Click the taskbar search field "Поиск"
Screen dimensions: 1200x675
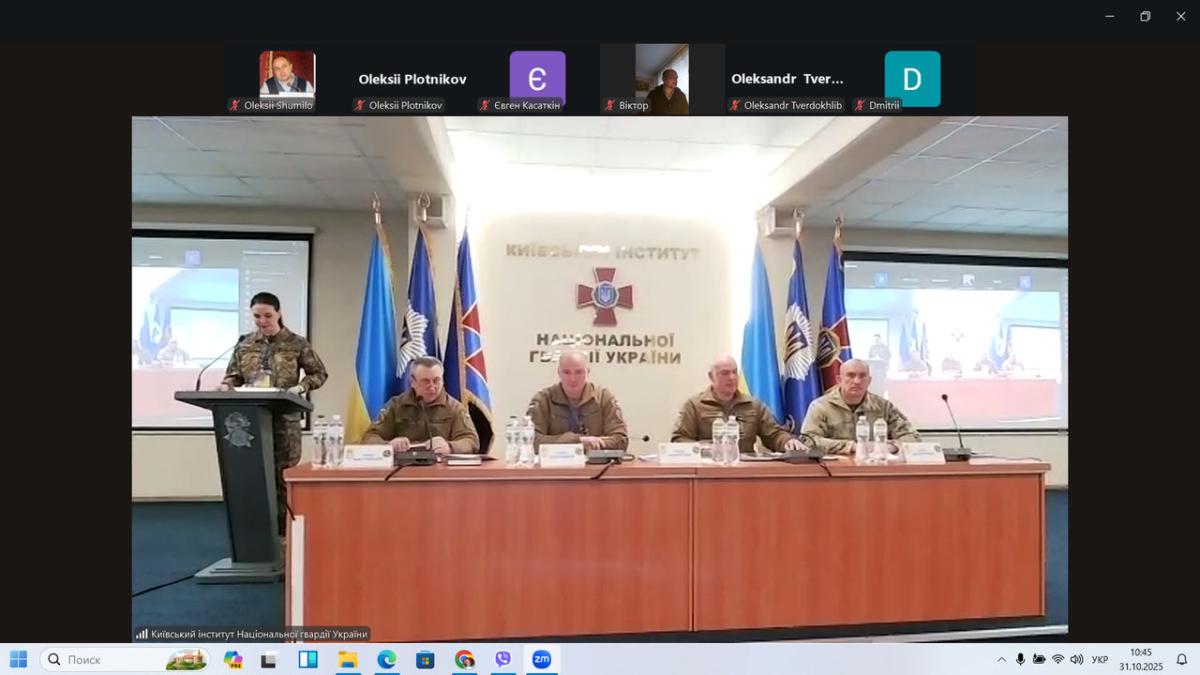tap(125, 659)
